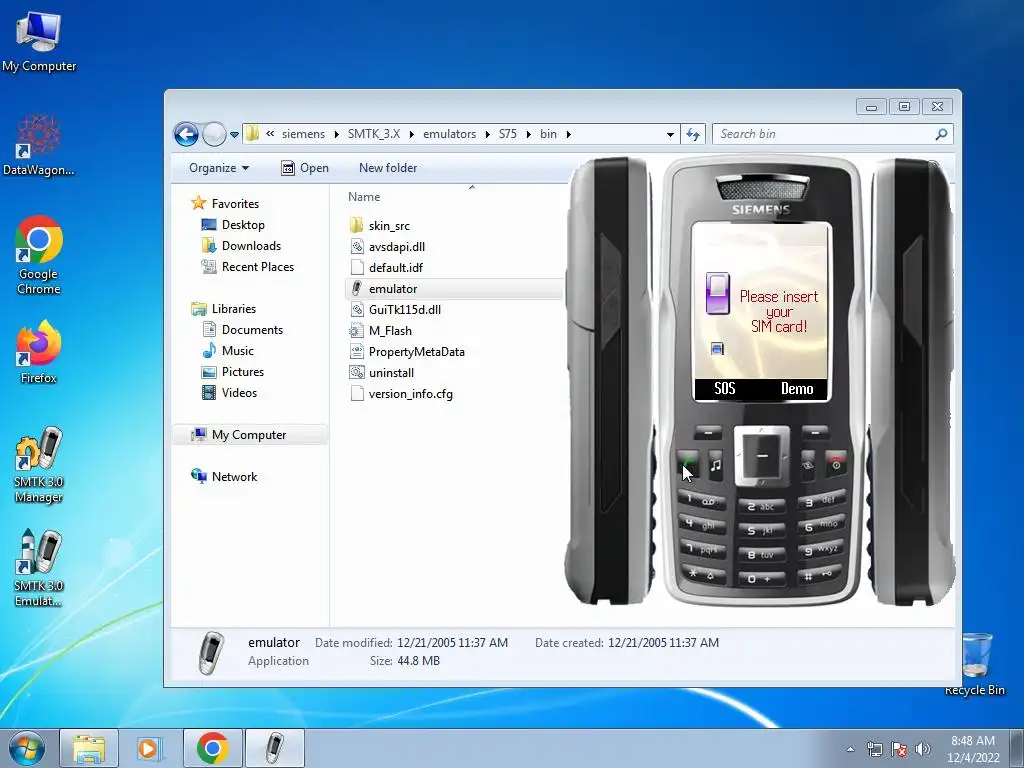This screenshot has width=1024, height=768.
Task: Expand the arrow after bin in the path
Action: (x=569, y=135)
